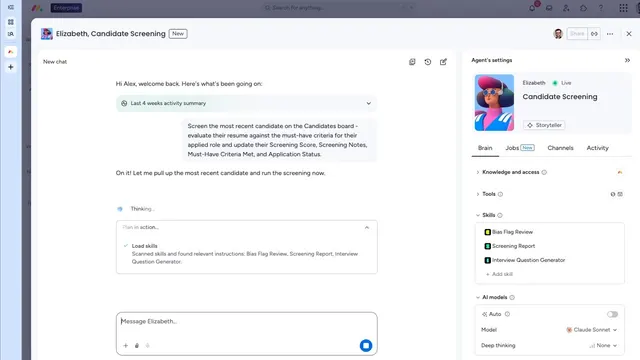Open chat history clock icon
The height and width of the screenshot is (360, 640).
[428, 62]
